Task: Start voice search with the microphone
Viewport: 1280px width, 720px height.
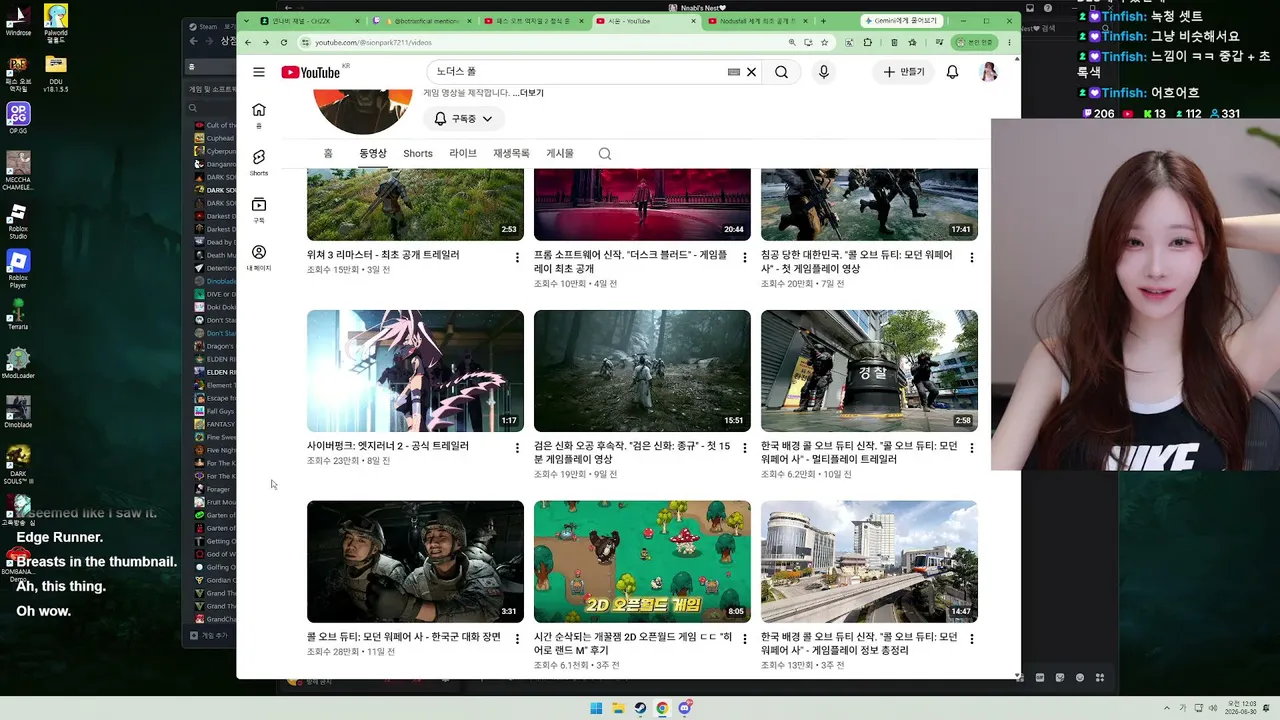Action: [824, 72]
